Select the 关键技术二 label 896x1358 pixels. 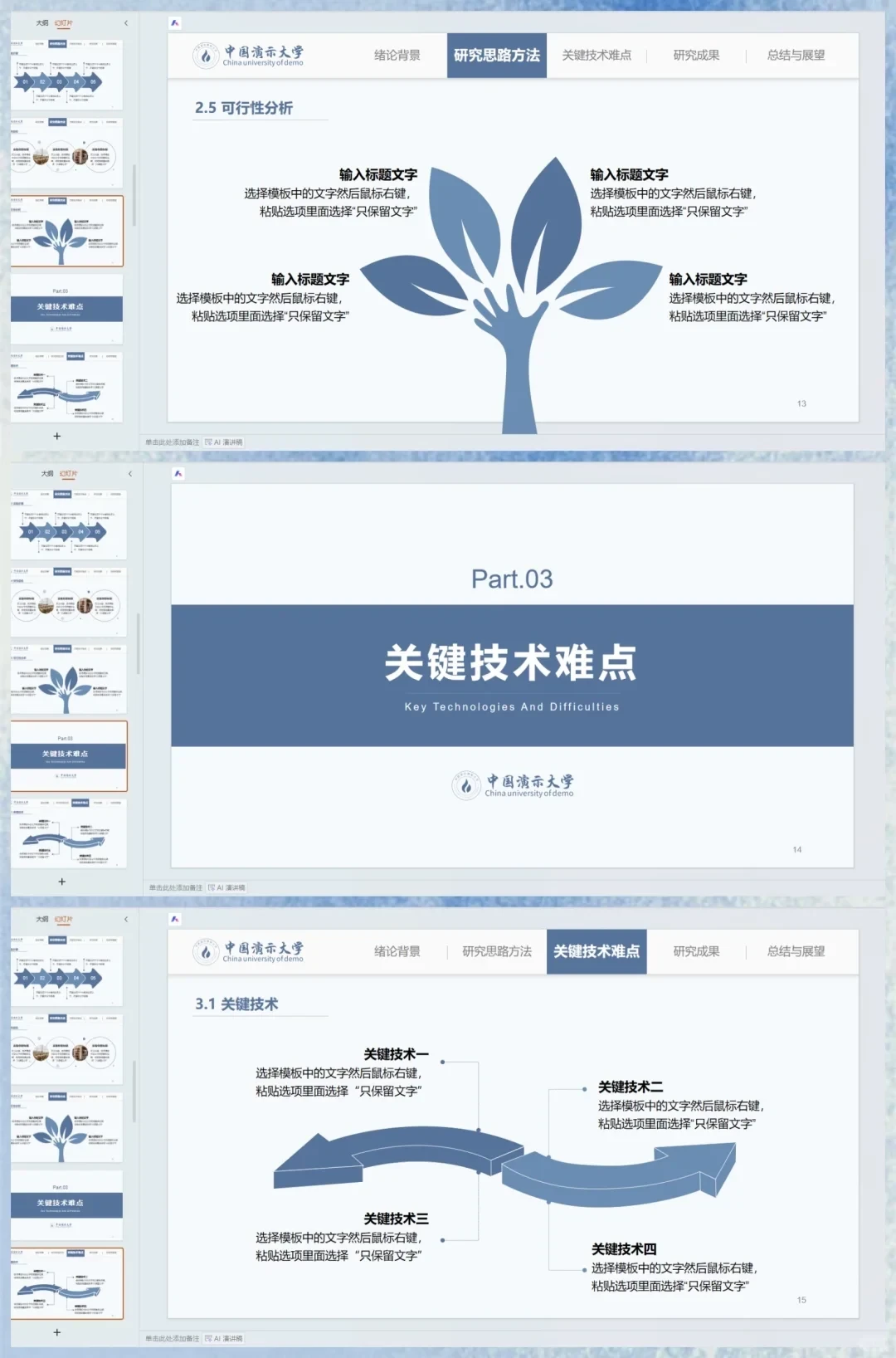coord(631,1087)
